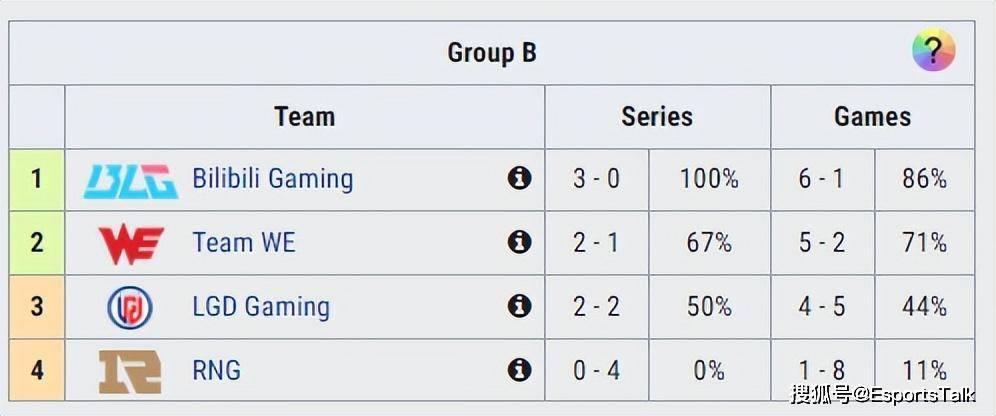Open the RNG team link

(217, 370)
